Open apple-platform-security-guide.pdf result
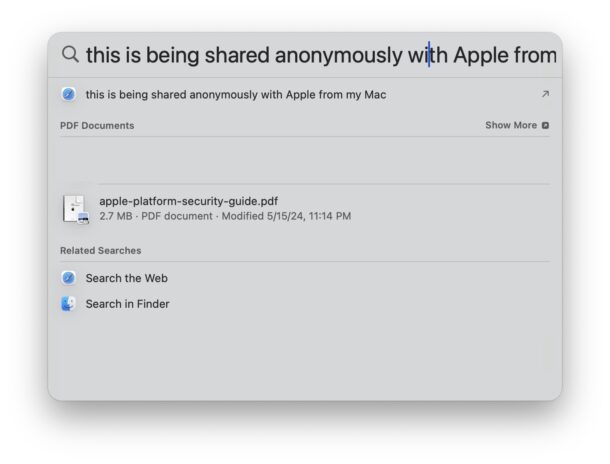 pyautogui.click(x=189, y=201)
